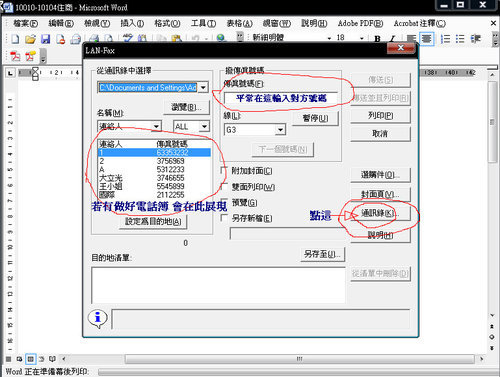Select the Center alignment icon
Screen dimensions: 500x377
(427, 39)
